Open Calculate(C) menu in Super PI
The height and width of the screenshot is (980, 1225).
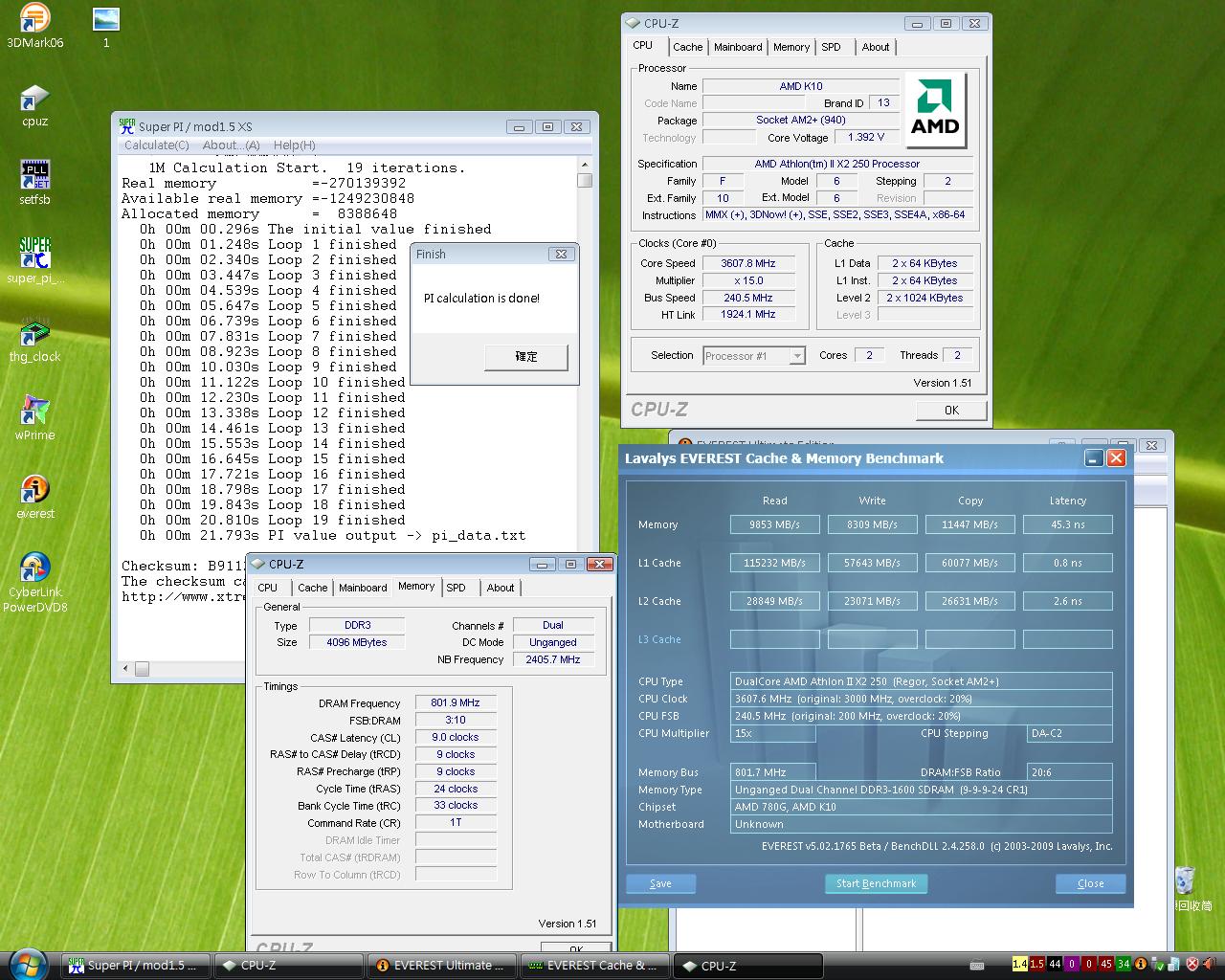coord(157,145)
